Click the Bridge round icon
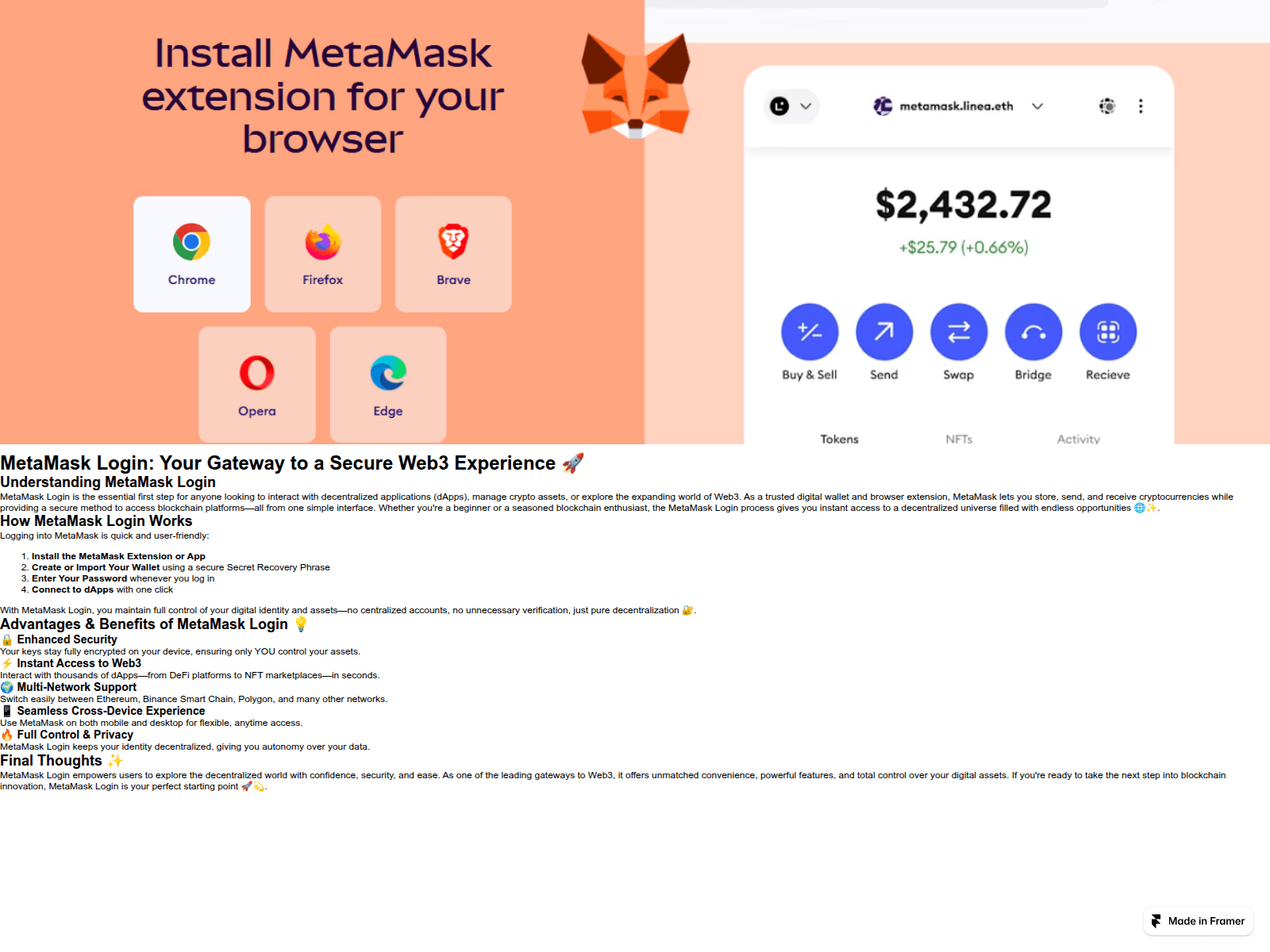This screenshot has width=1270, height=952. coord(1033,332)
